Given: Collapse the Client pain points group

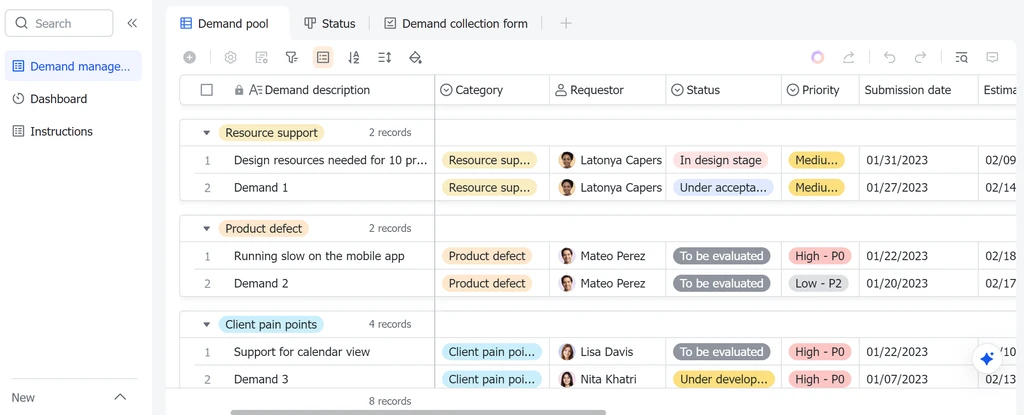Looking at the screenshot, I should coord(206,324).
